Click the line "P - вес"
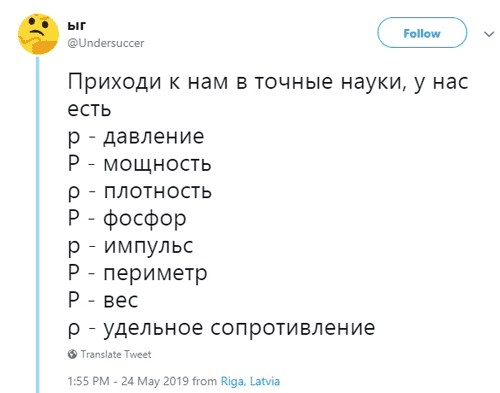Image resolution: width=500 pixels, height=393 pixels. [103, 300]
